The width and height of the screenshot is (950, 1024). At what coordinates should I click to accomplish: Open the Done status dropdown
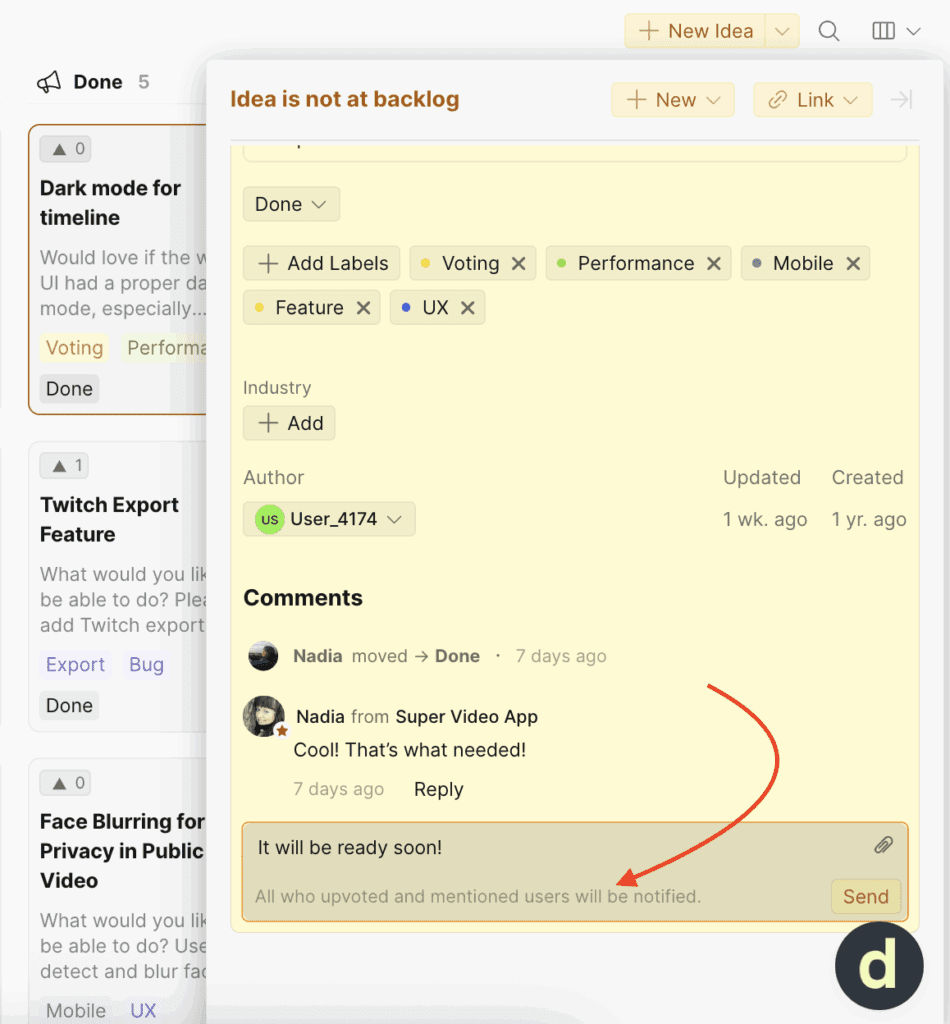coord(291,205)
